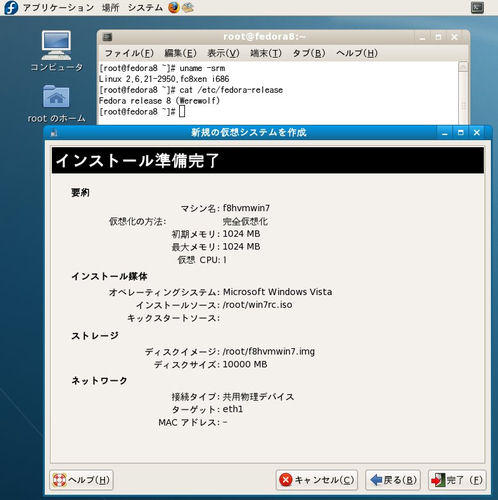
Task: Click the キャンセル(C) button
Action: [x=317, y=480]
